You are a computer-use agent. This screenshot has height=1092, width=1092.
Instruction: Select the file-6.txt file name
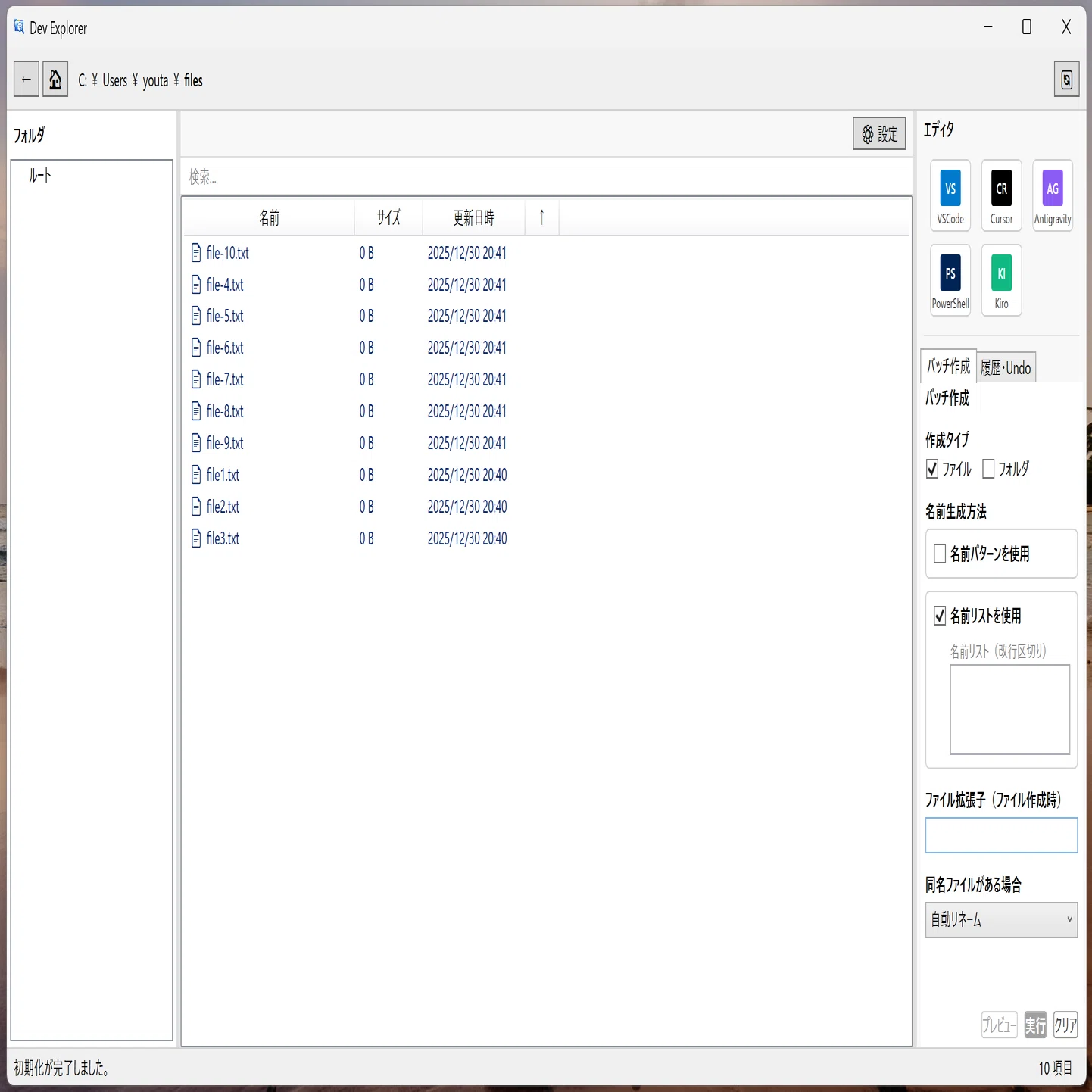click(x=225, y=348)
